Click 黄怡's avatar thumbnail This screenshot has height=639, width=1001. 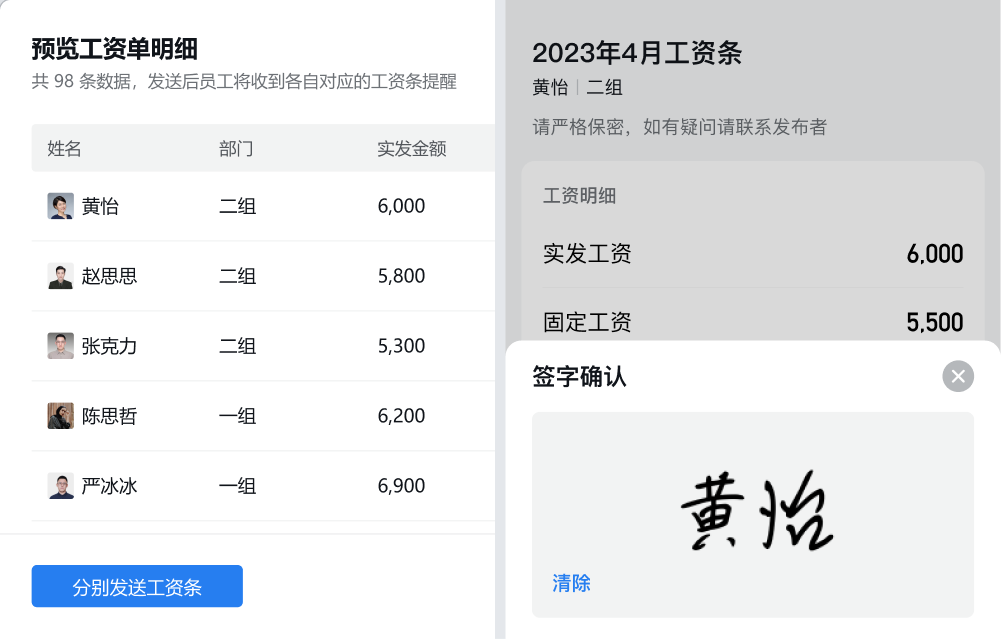(x=60, y=206)
